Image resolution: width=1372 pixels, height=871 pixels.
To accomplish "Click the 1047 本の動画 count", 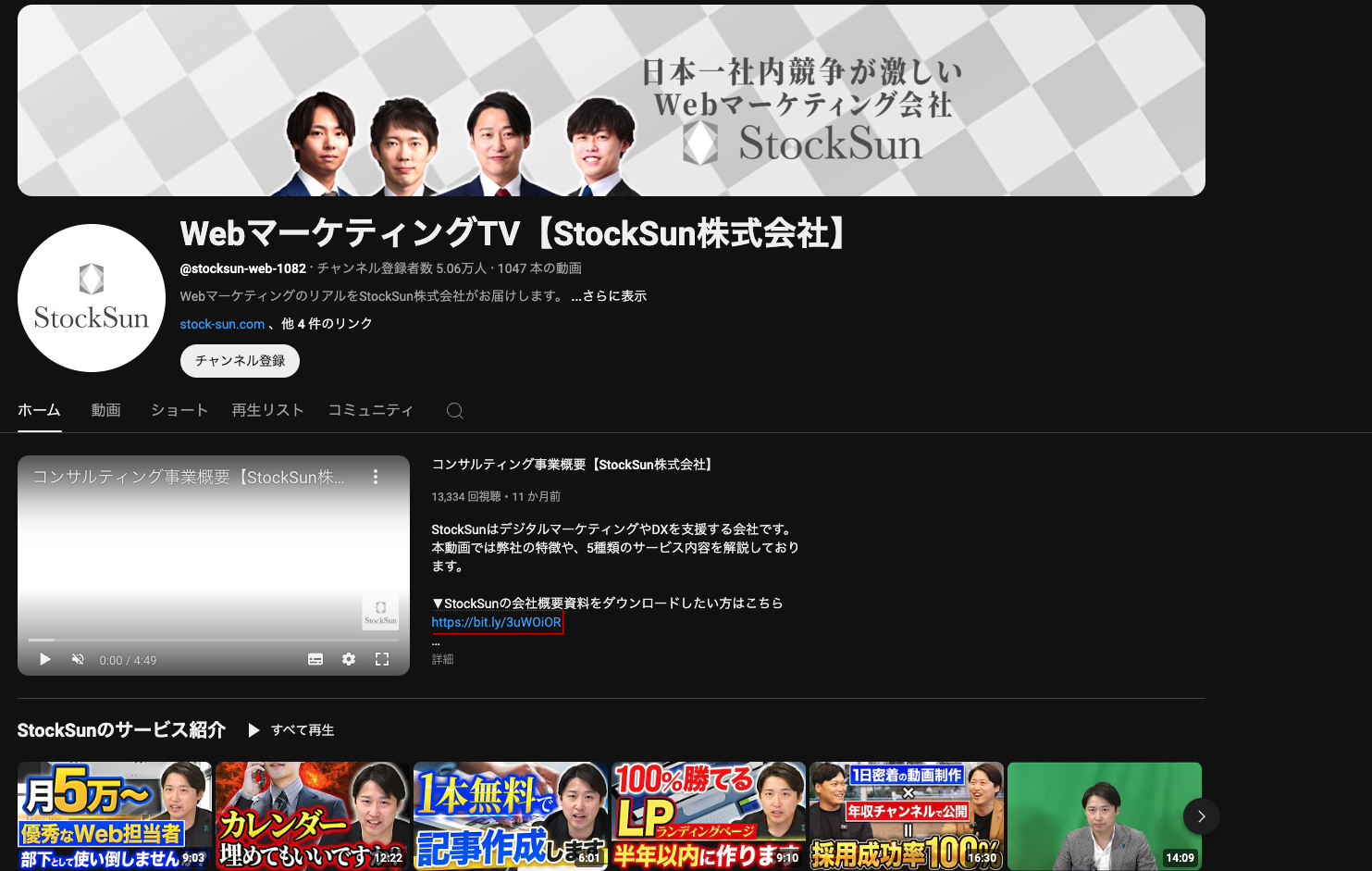I will (539, 268).
